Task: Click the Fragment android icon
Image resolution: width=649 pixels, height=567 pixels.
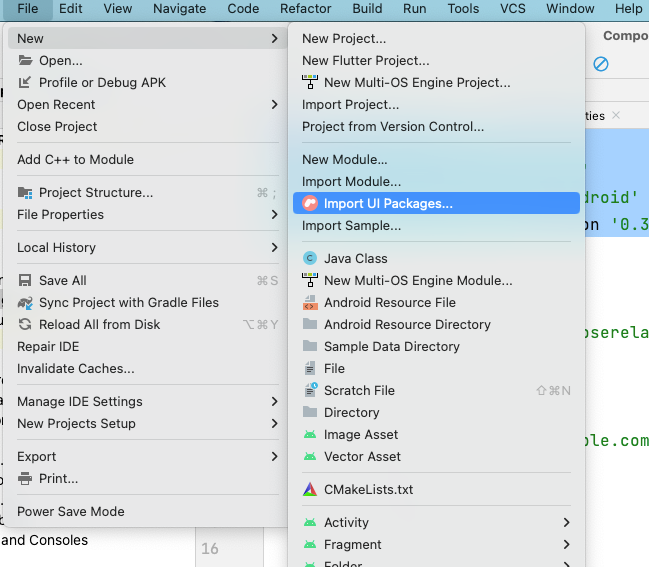Action: [x=310, y=544]
